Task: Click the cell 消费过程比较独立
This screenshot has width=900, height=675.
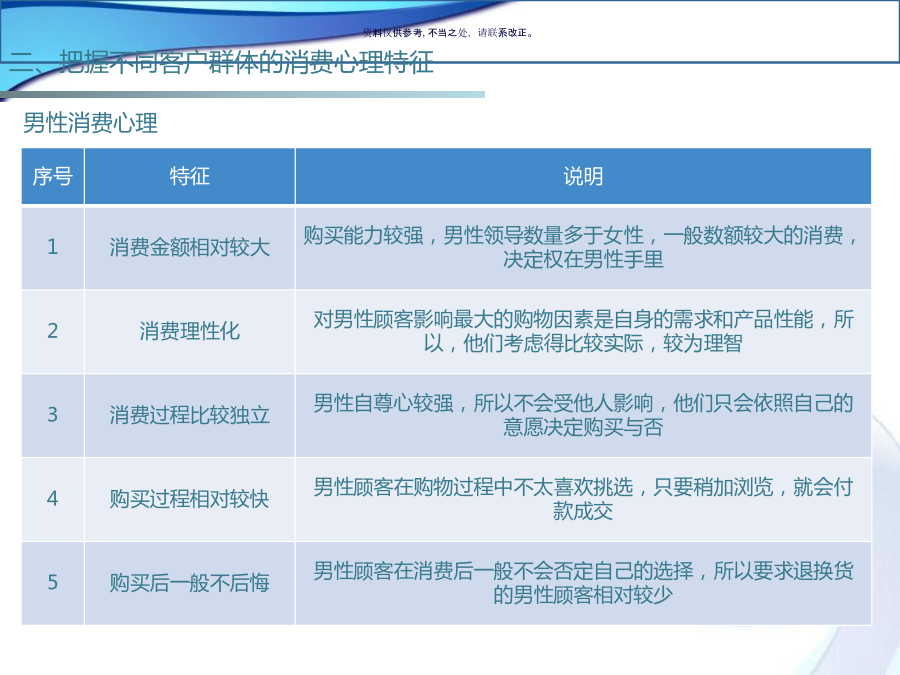Action: pyautogui.click(x=190, y=415)
